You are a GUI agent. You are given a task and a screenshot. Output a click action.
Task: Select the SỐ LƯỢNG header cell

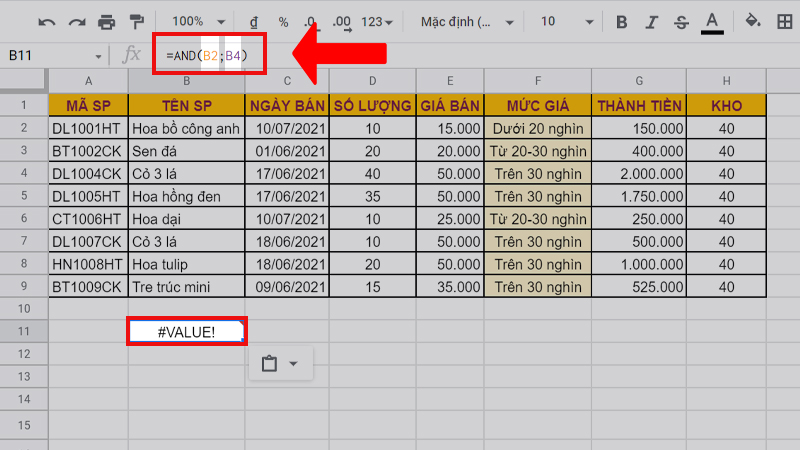(372, 106)
